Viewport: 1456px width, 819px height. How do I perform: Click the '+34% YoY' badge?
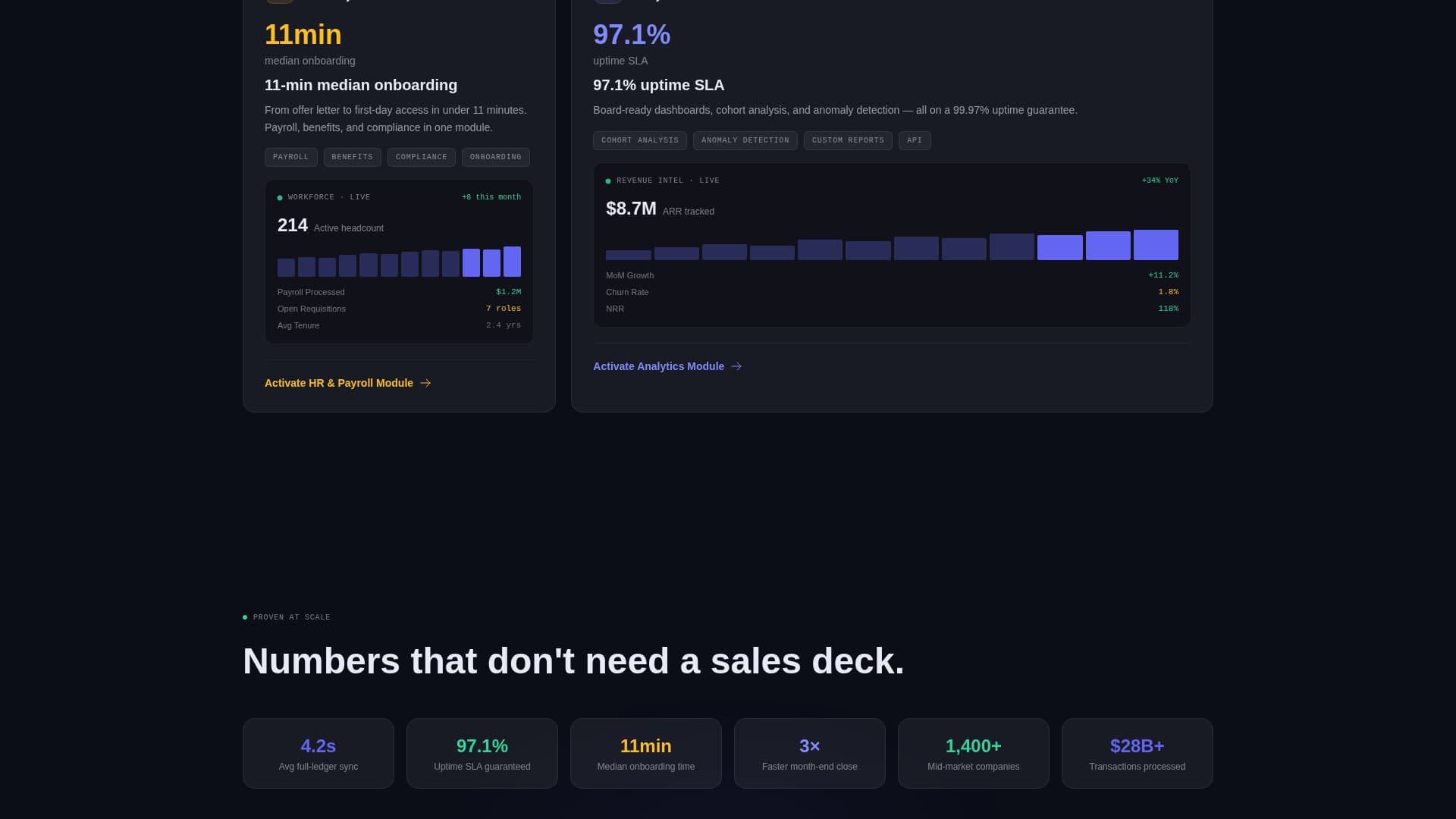click(x=1160, y=180)
